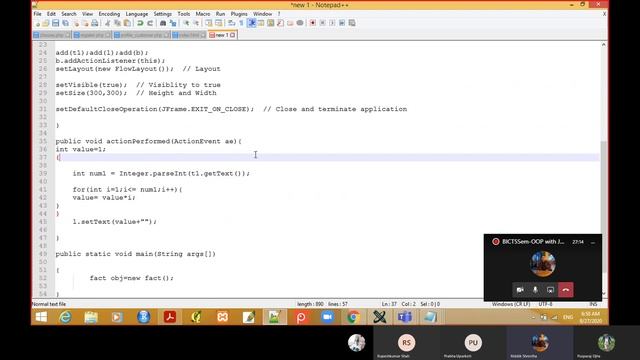The image size is (640, 360).
Task: Open Zoom from the taskbar
Action: tap(327, 317)
